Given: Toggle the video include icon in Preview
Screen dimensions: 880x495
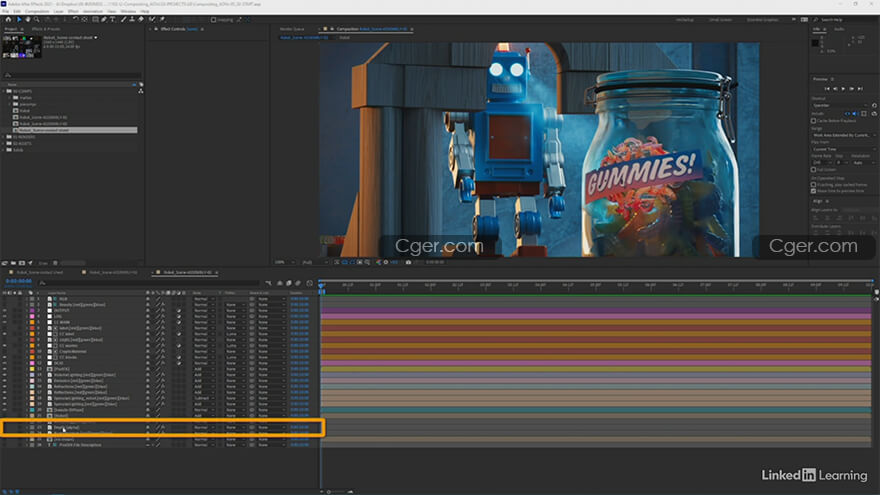Looking at the screenshot, I should coord(847,113).
